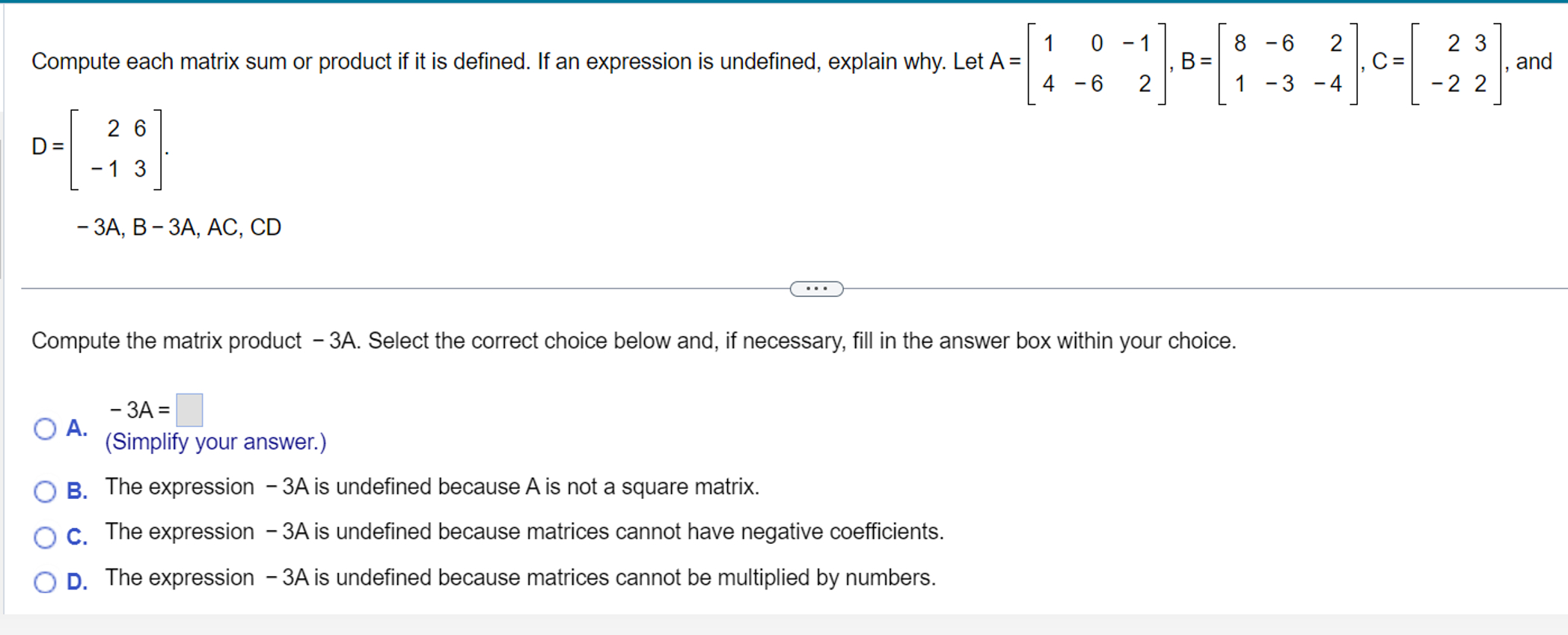The width and height of the screenshot is (1568, 635).
Task: Select answer choice D radio button
Action: coord(46,579)
